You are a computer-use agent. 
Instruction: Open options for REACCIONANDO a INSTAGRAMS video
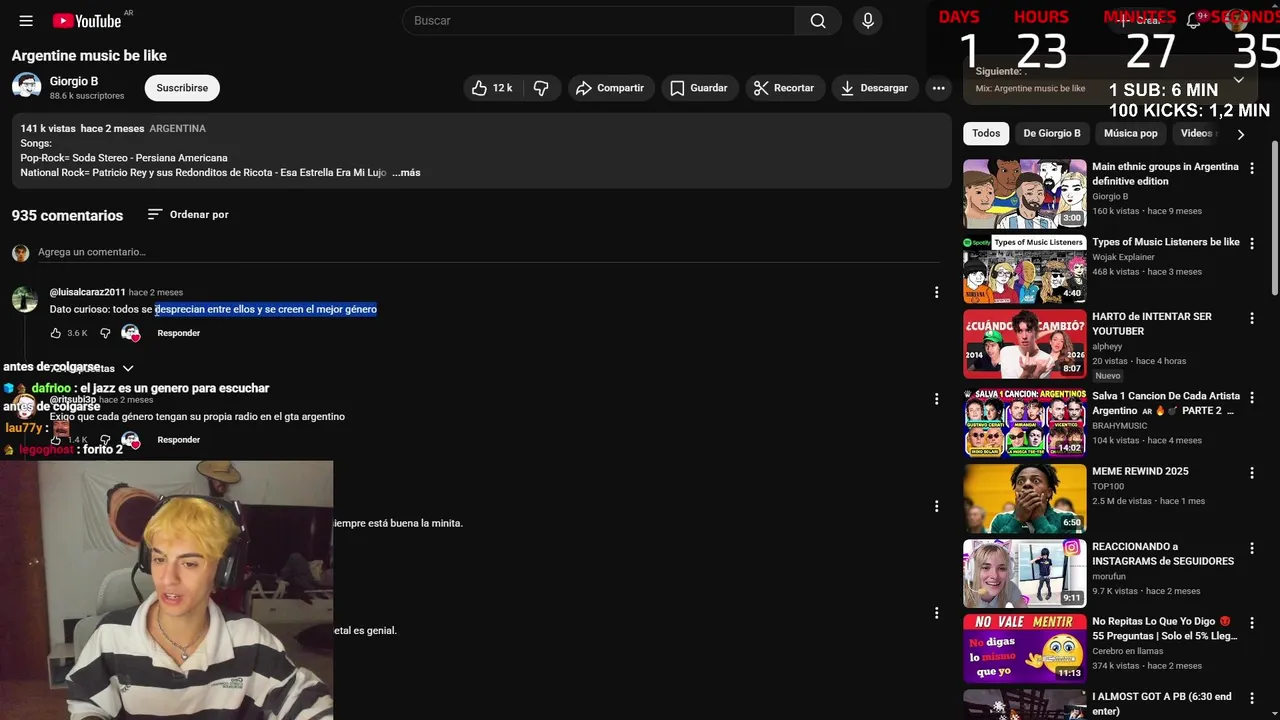[x=1251, y=548]
